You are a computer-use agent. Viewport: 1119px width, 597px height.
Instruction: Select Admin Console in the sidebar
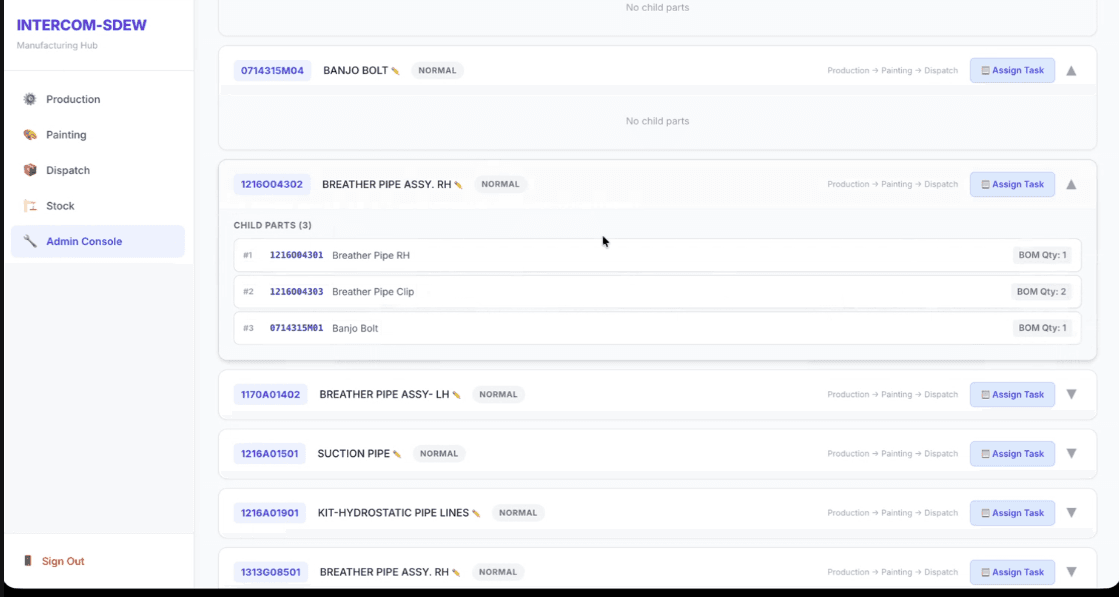point(98,242)
